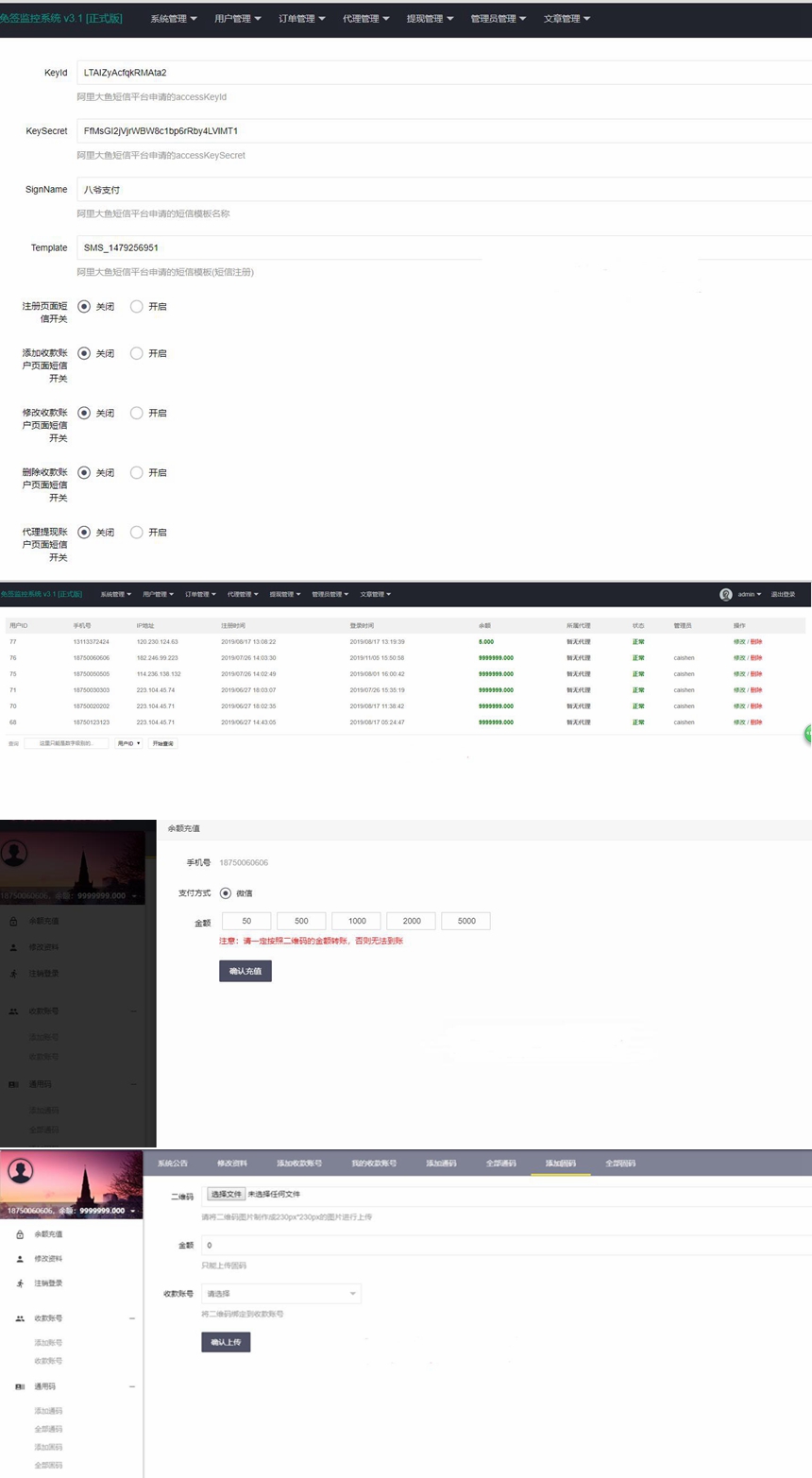The image size is (812, 1478).
Task: Select the 1000 recharge amount option
Action: [357, 921]
